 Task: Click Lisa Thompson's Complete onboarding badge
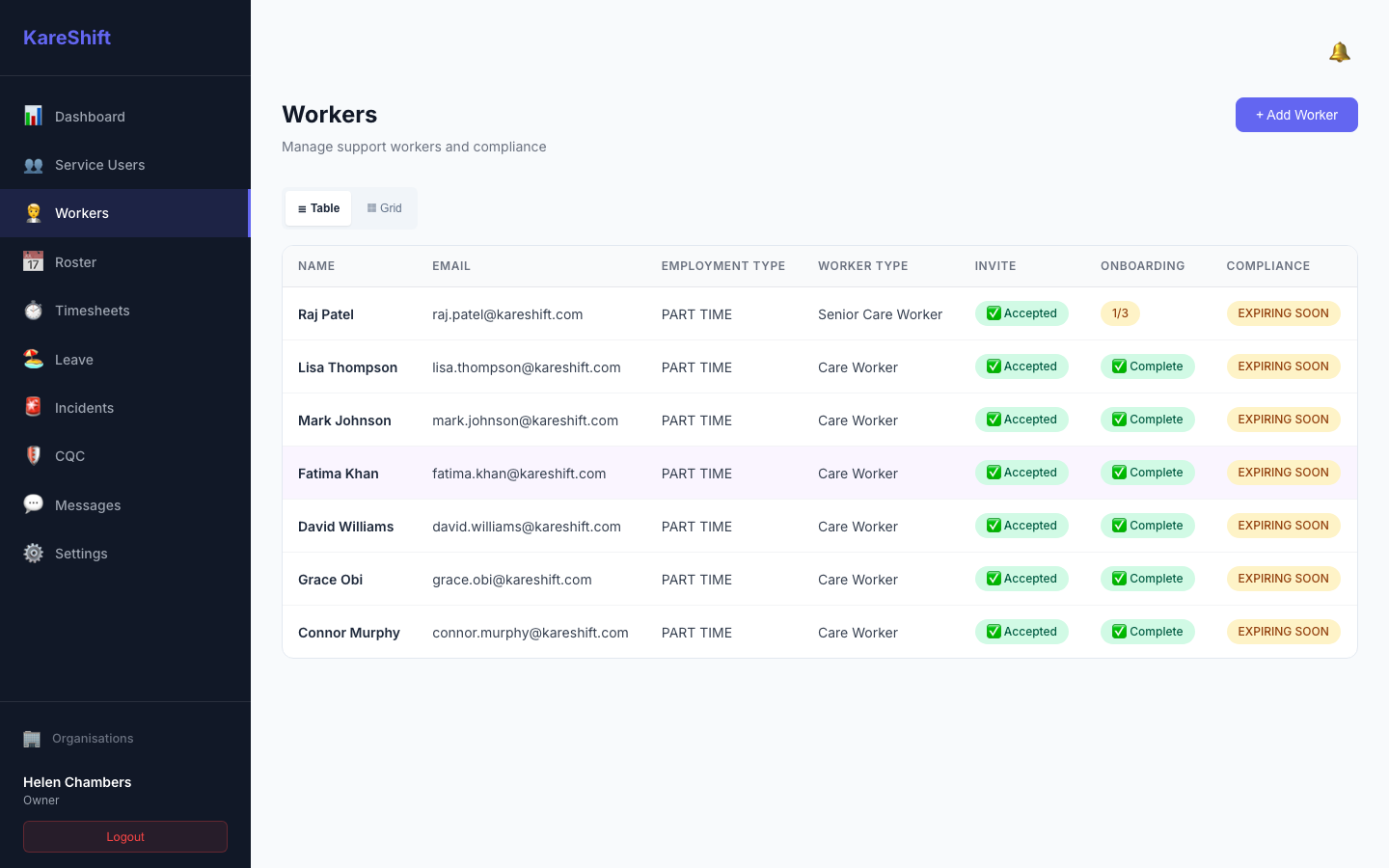click(x=1147, y=366)
